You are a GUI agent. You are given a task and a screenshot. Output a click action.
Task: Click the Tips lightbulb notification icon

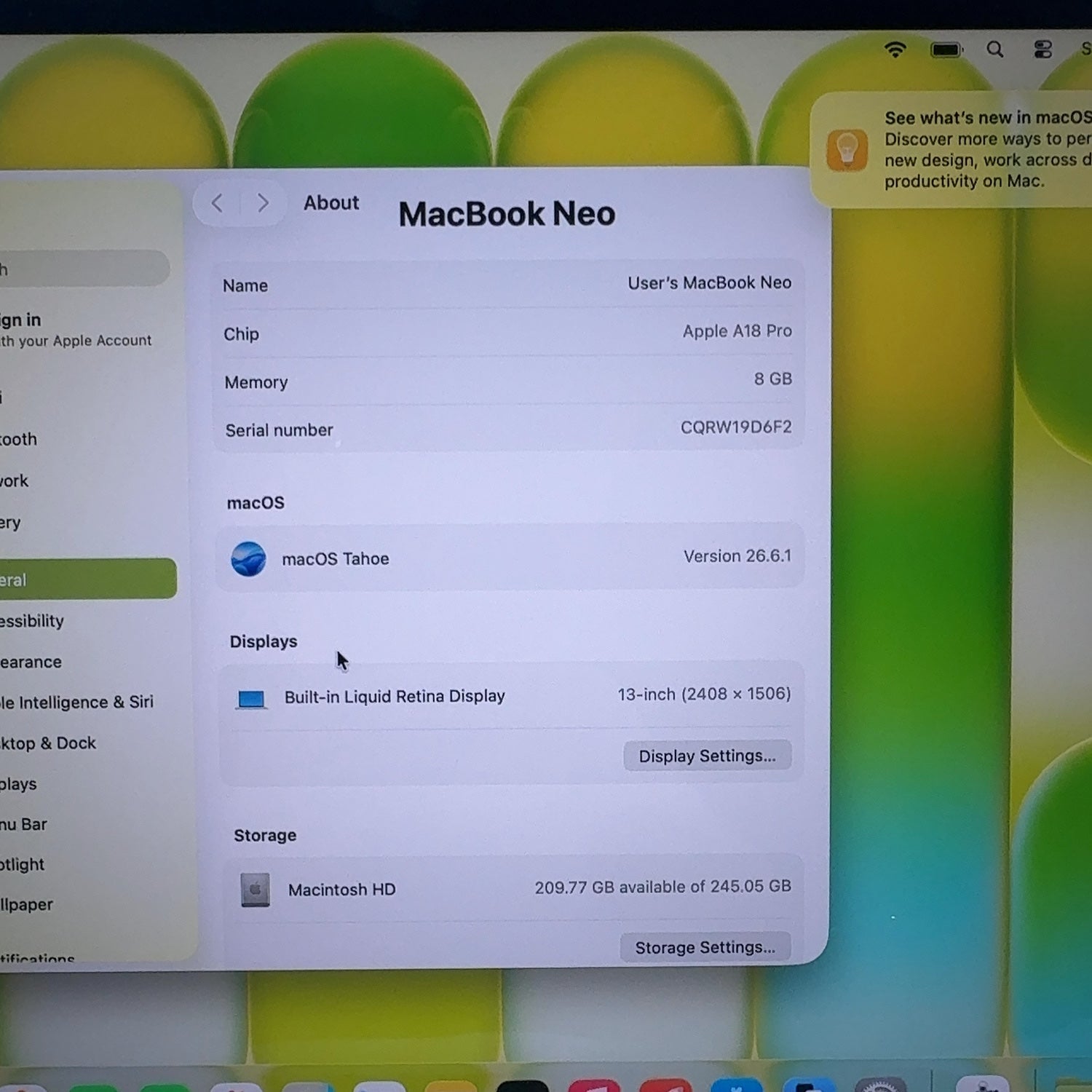847,150
